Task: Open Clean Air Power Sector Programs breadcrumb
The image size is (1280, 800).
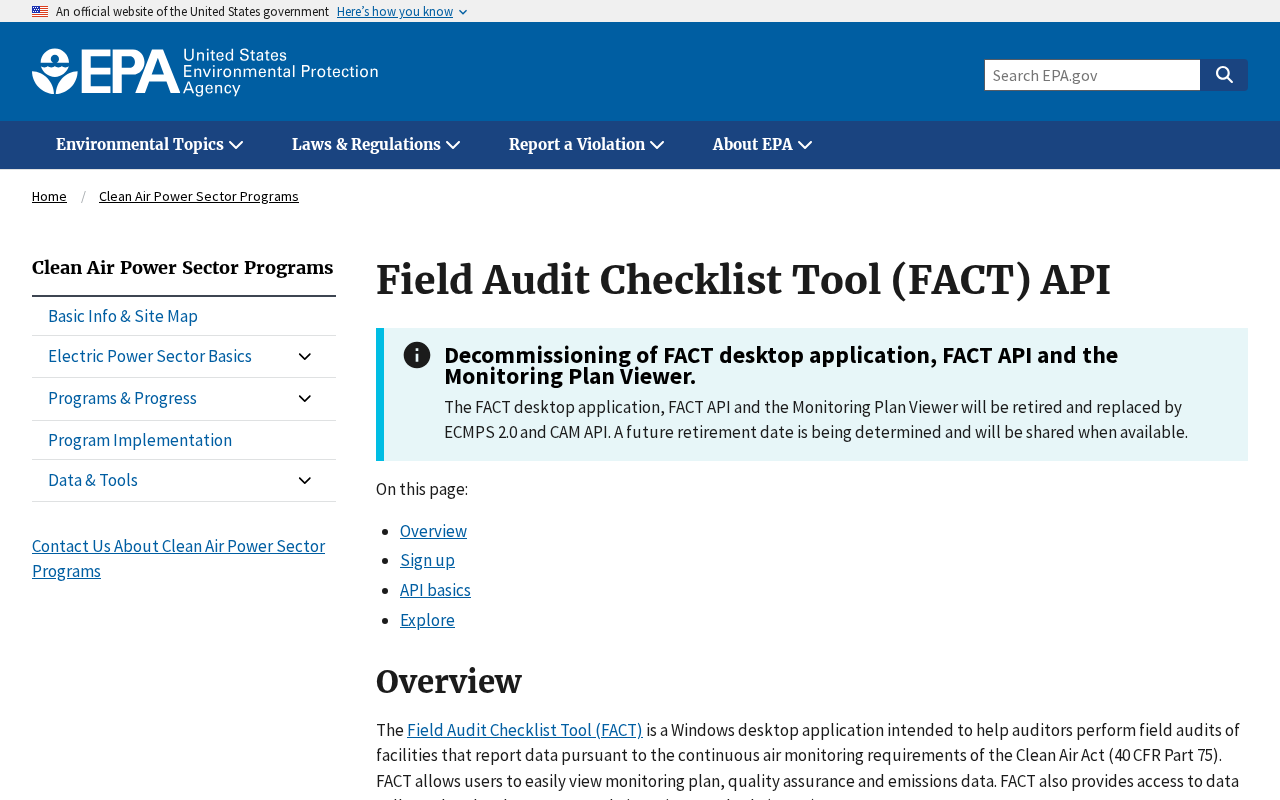Action: coord(199,196)
